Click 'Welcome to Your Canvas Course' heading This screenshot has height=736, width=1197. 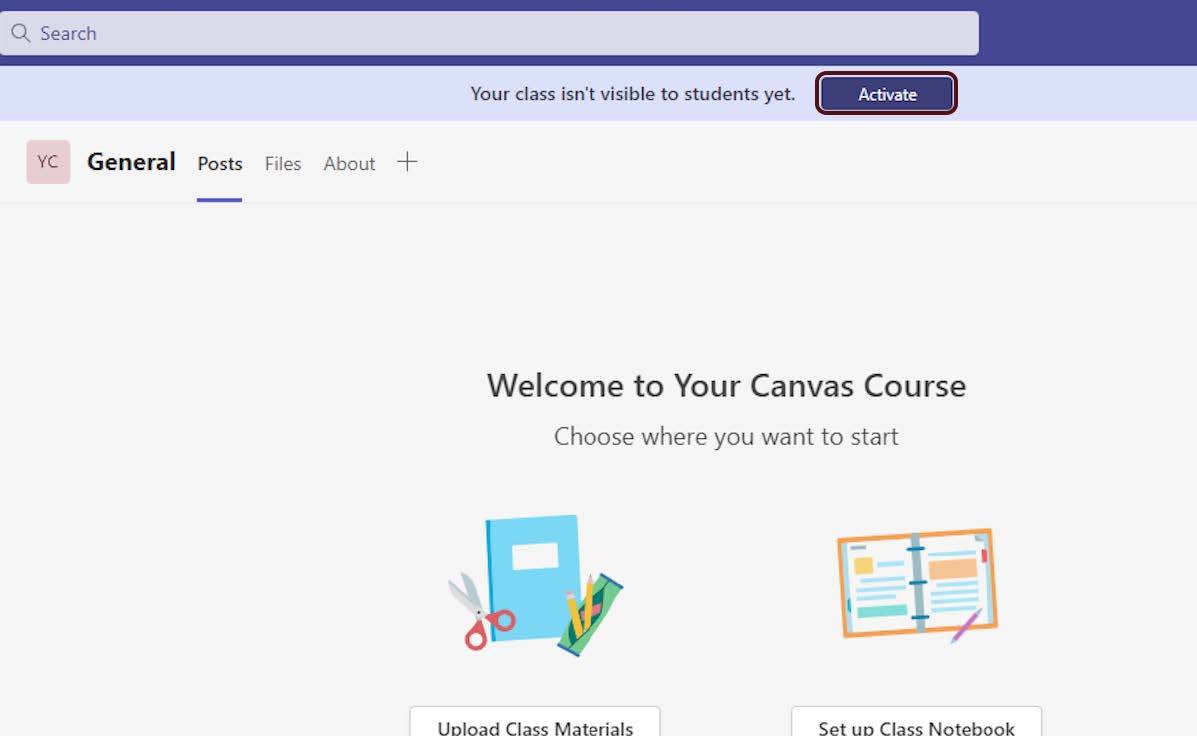tap(726, 386)
